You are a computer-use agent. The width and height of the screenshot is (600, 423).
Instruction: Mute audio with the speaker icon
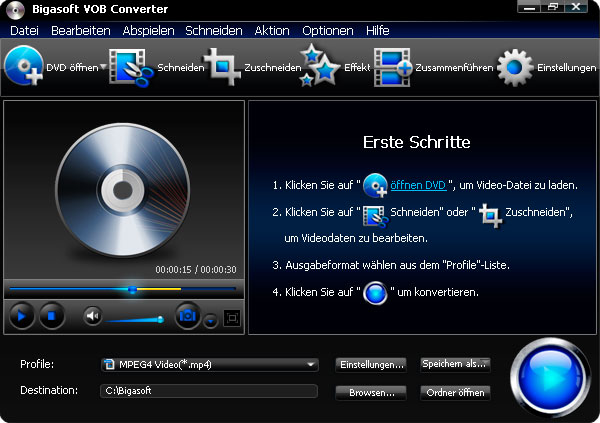click(x=92, y=316)
